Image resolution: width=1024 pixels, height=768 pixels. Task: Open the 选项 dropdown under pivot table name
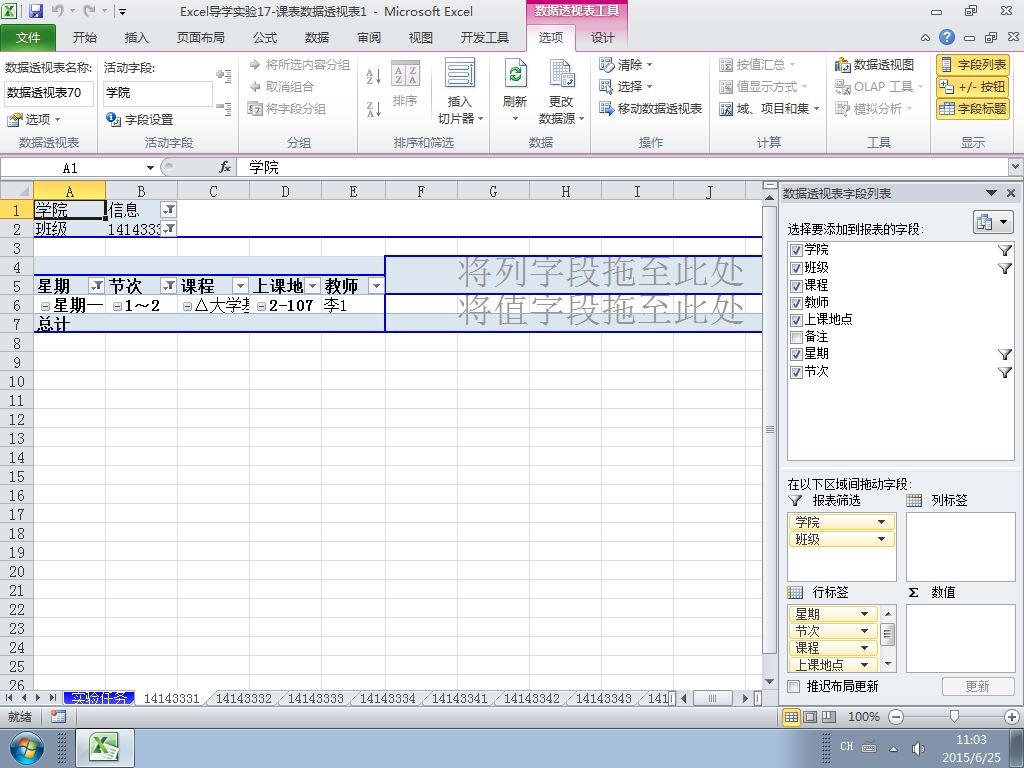coord(33,120)
